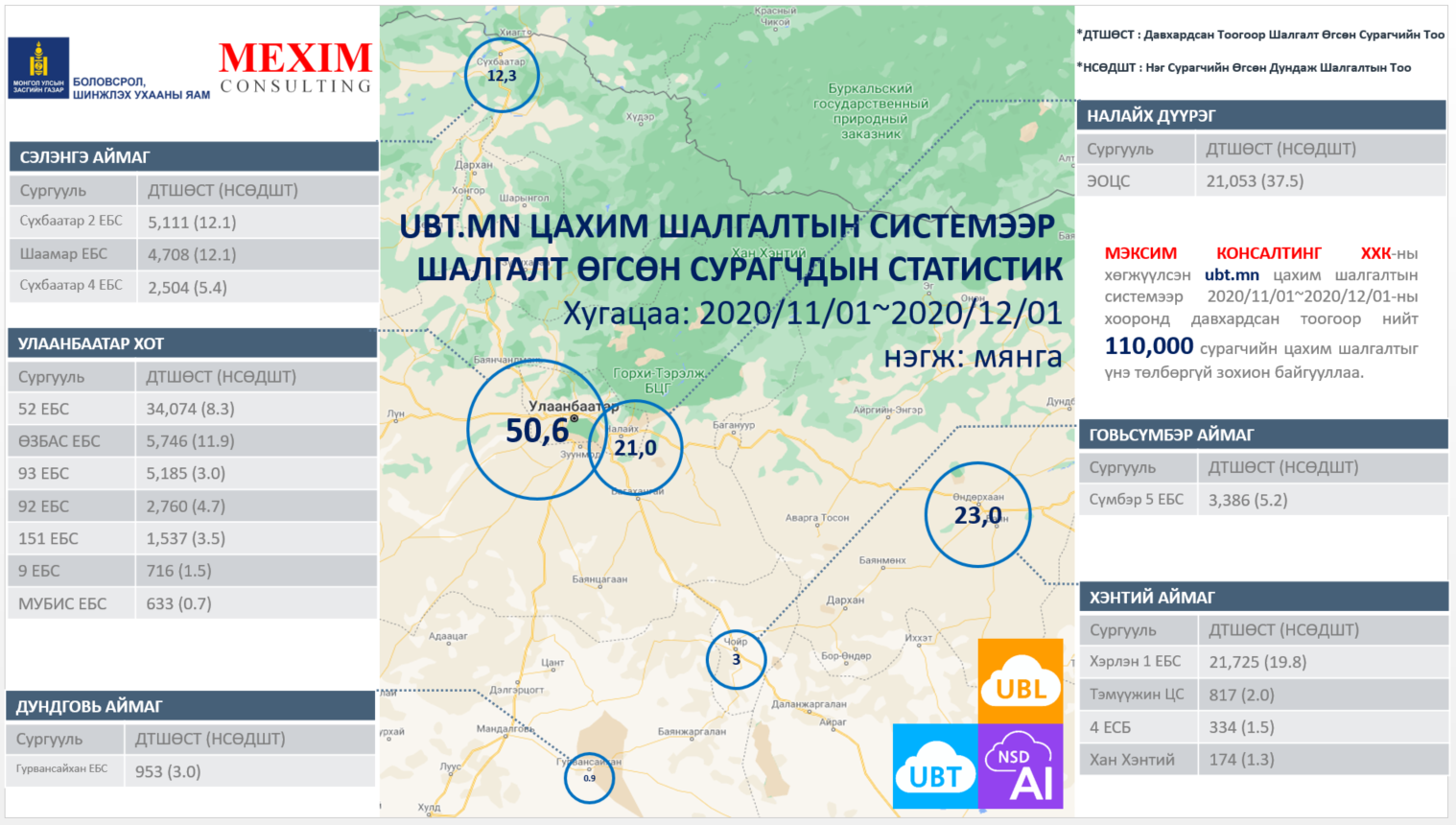1456x825 pixels.
Task: Click the value 3,386 (5.2)
Action: 1248,500
